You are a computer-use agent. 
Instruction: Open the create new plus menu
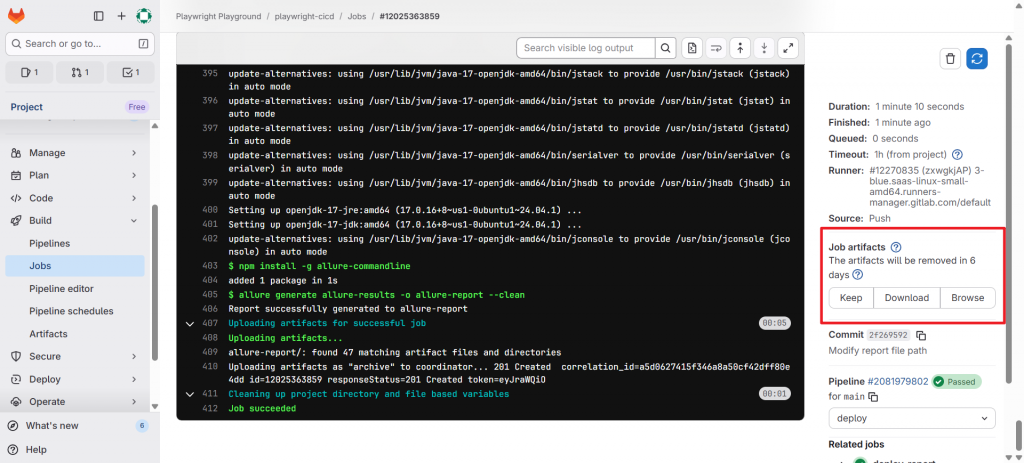[121, 16]
